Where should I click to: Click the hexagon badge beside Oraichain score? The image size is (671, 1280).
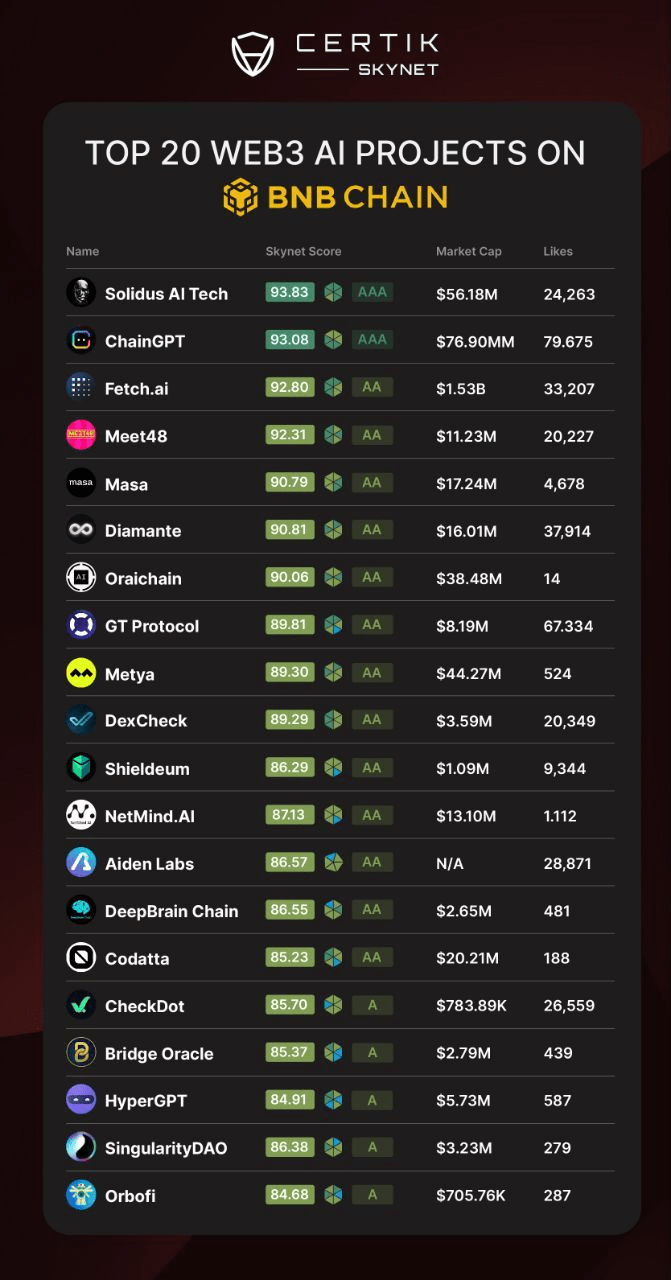click(x=333, y=577)
